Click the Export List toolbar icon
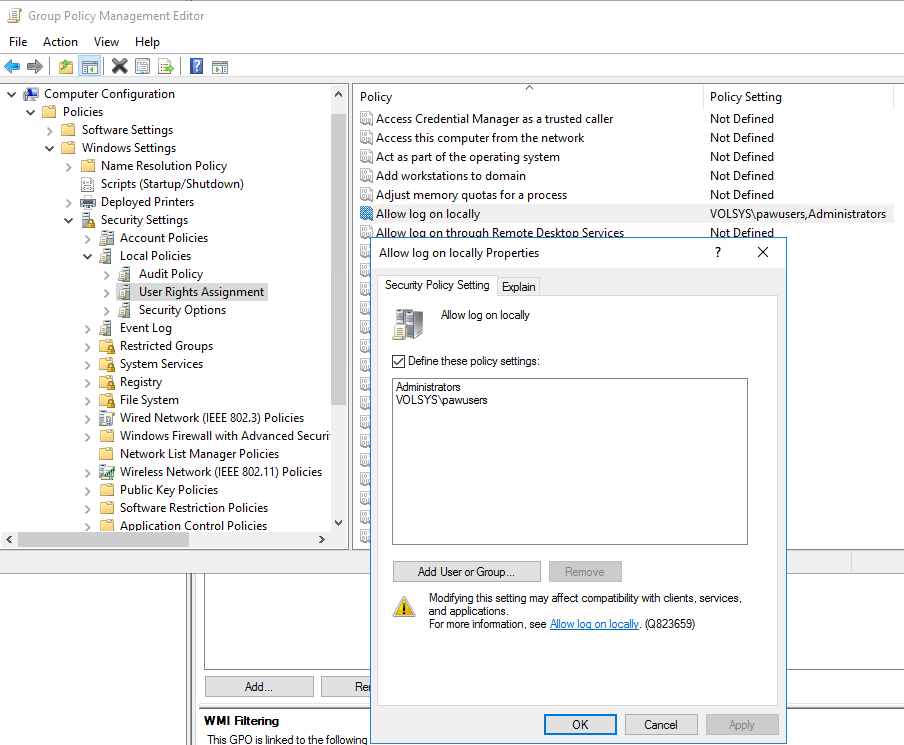The image size is (904, 745). pyautogui.click(x=166, y=66)
